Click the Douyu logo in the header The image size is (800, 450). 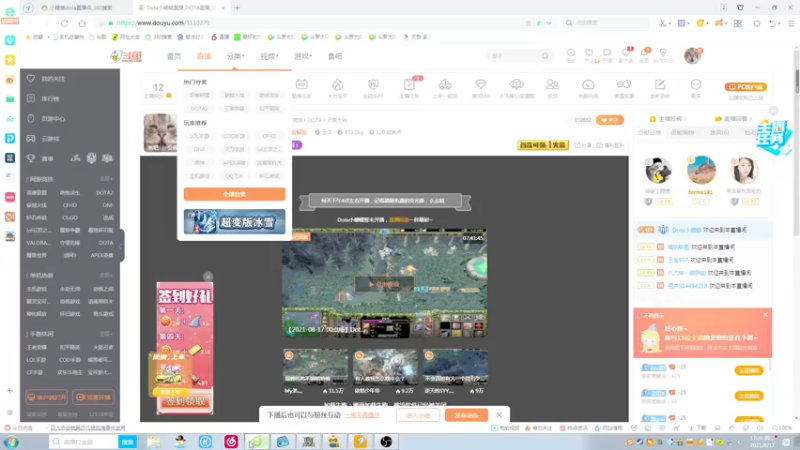click(126, 56)
